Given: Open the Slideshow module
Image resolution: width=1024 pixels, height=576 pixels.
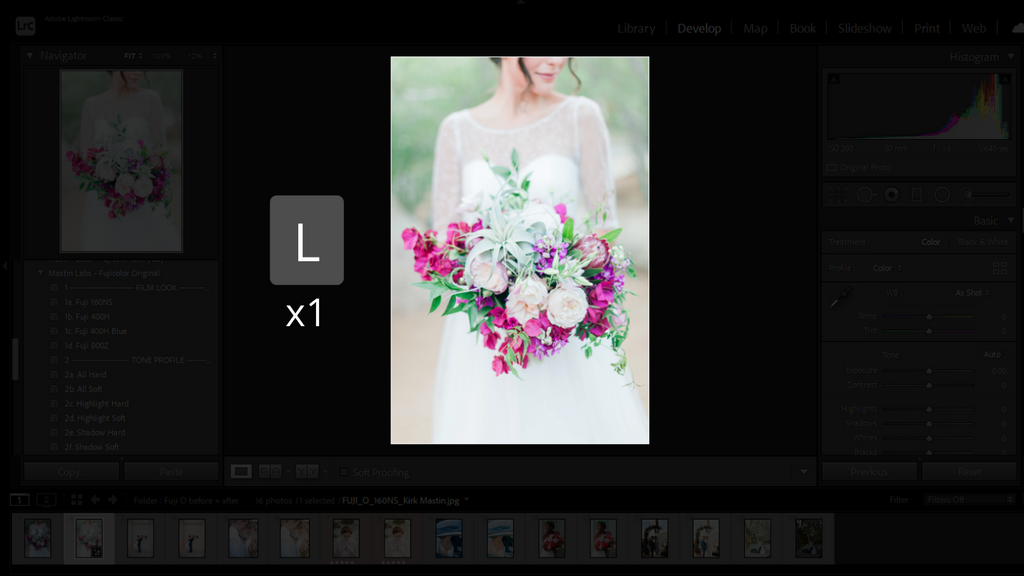Looking at the screenshot, I should pos(865,29).
